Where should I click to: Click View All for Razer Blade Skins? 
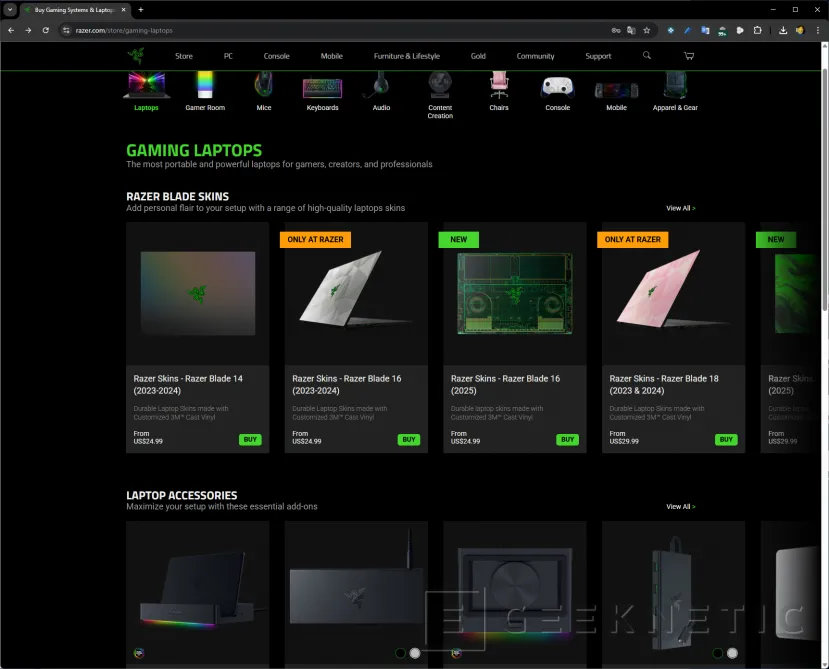(680, 208)
